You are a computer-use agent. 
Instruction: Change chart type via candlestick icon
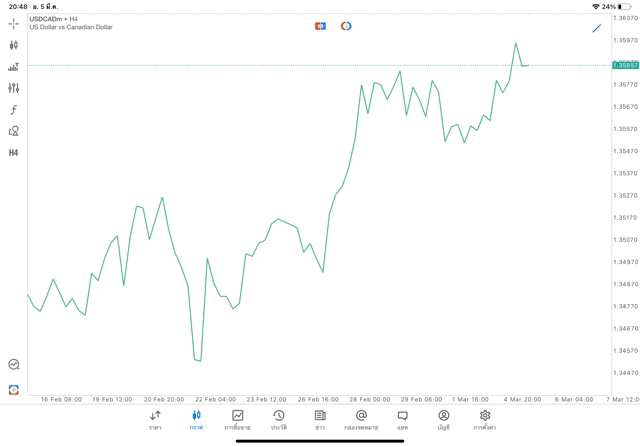coord(13,45)
